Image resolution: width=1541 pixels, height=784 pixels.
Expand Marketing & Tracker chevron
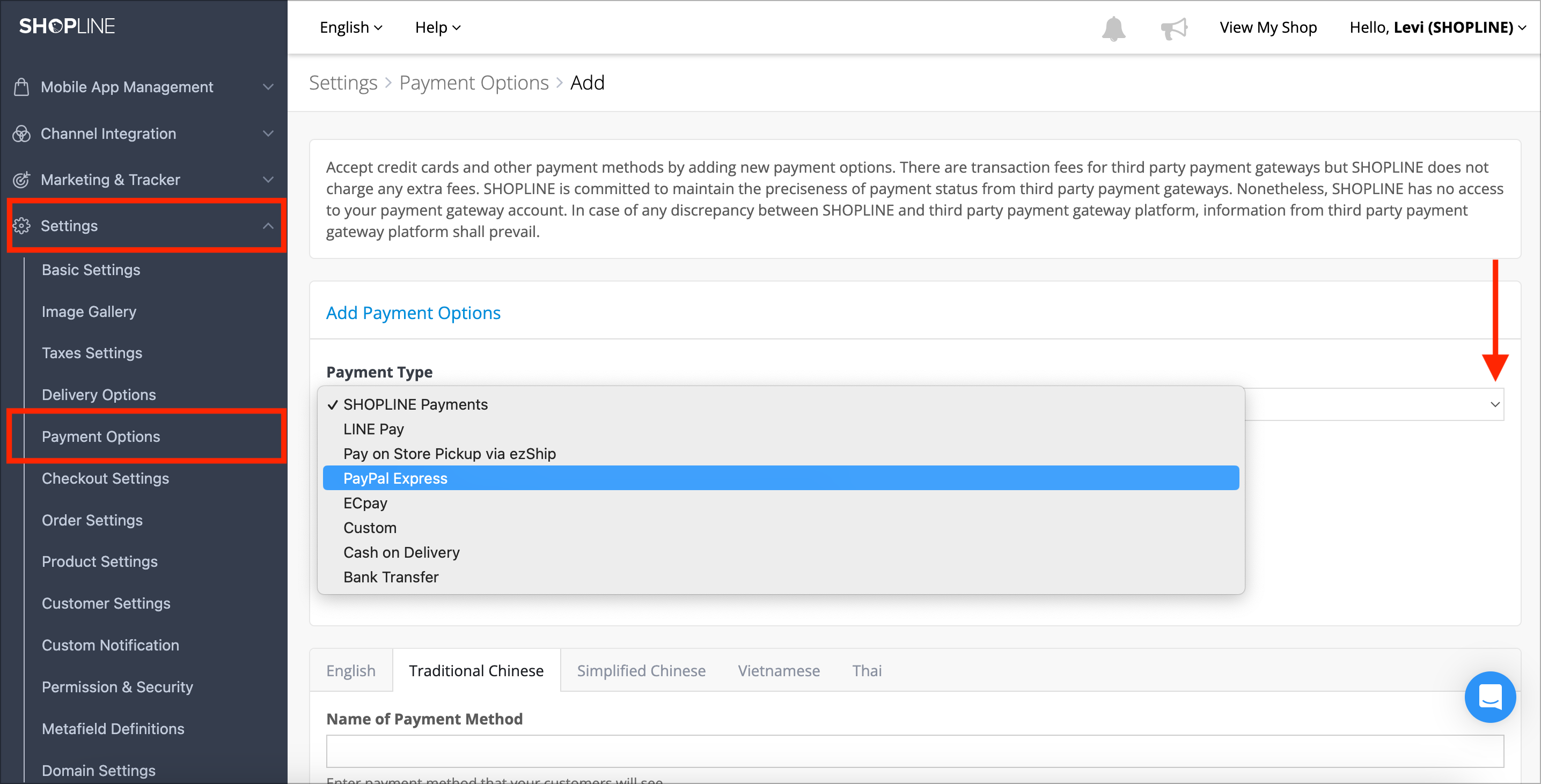(268, 180)
